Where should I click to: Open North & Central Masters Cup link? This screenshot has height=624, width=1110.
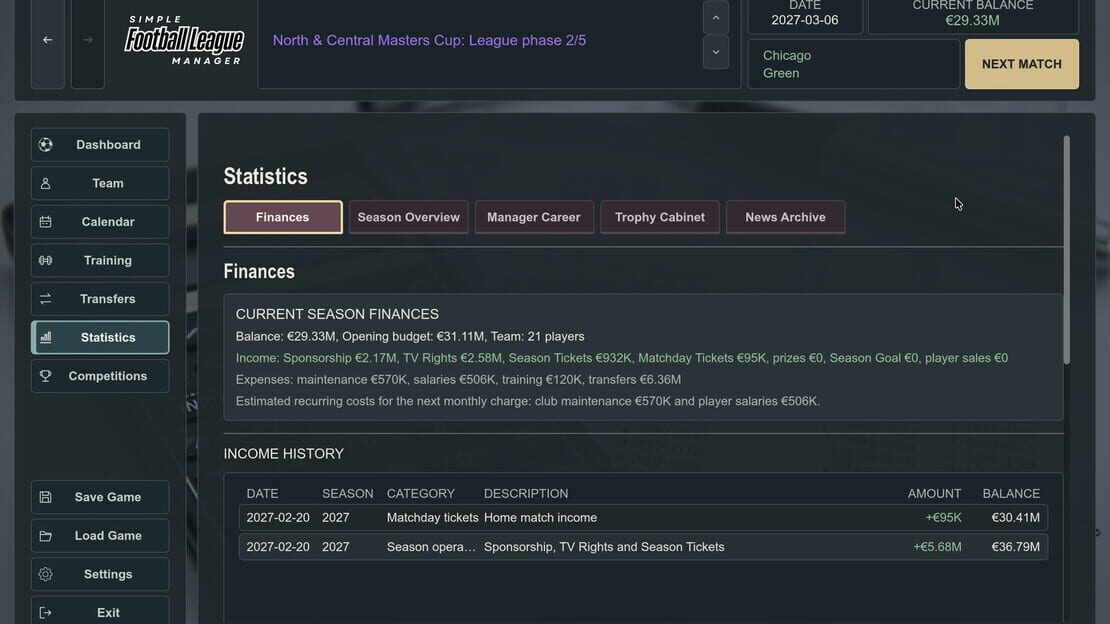pyautogui.click(x=429, y=40)
